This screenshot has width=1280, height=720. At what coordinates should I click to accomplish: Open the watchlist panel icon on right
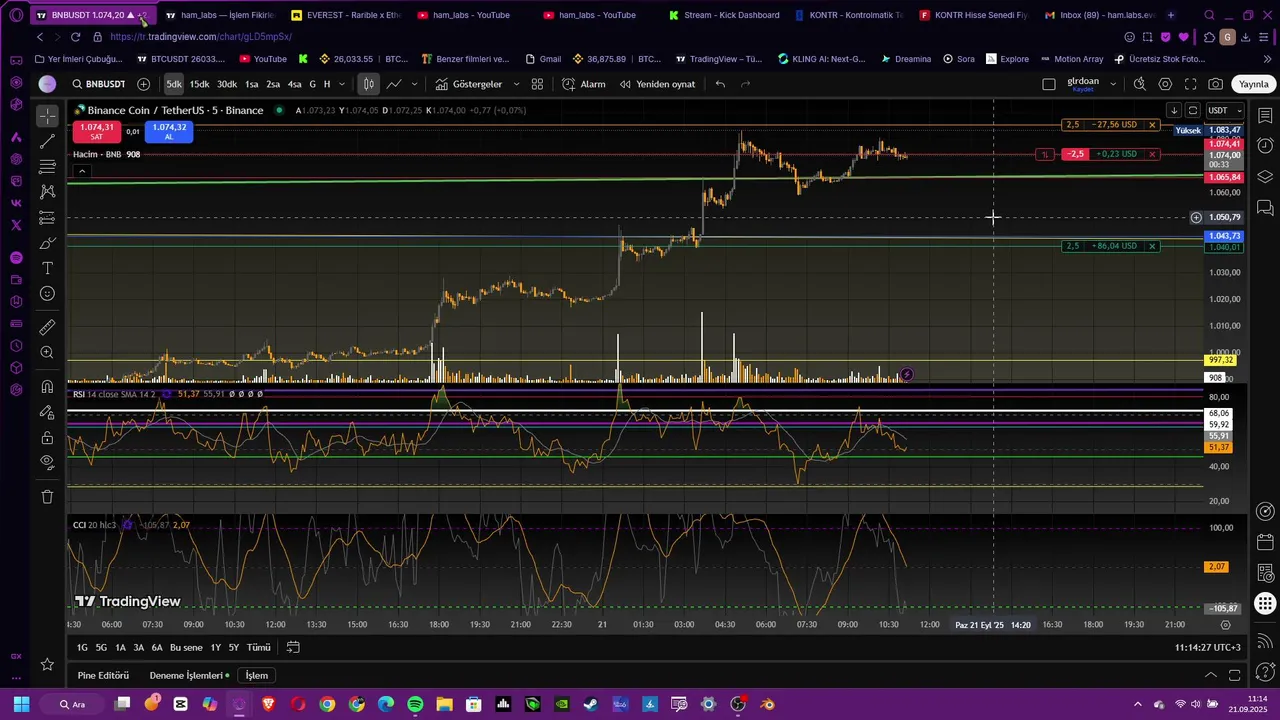1265,116
